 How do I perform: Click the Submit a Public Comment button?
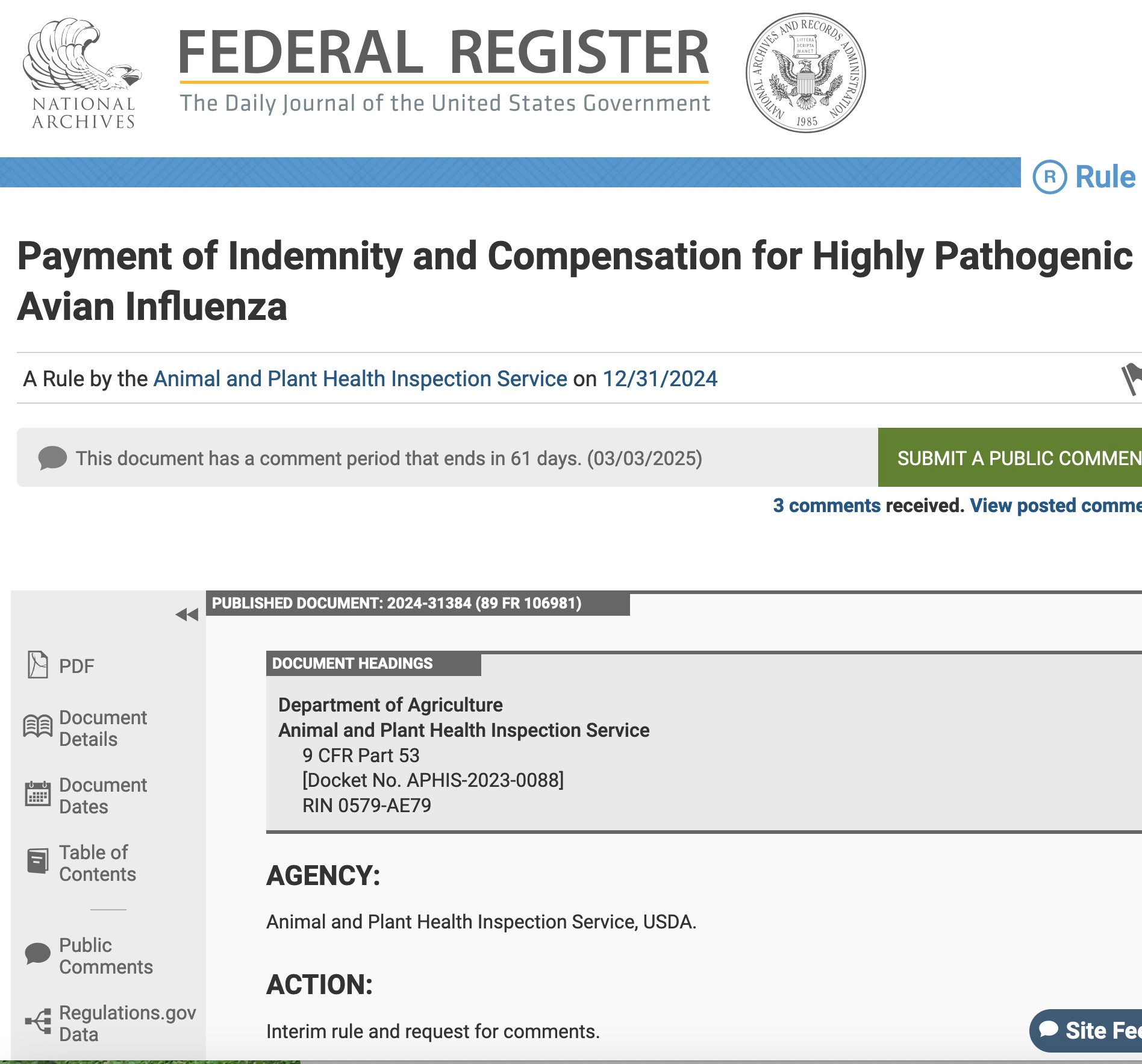[1010, 457]
